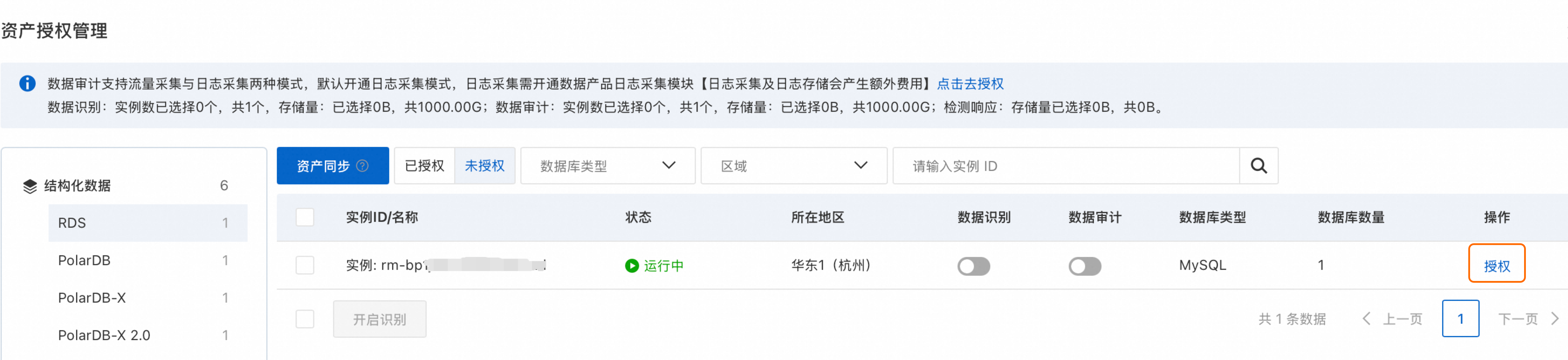Switch to the 未授权 tab
The image size is (1568, 360).
coord(485,166)
